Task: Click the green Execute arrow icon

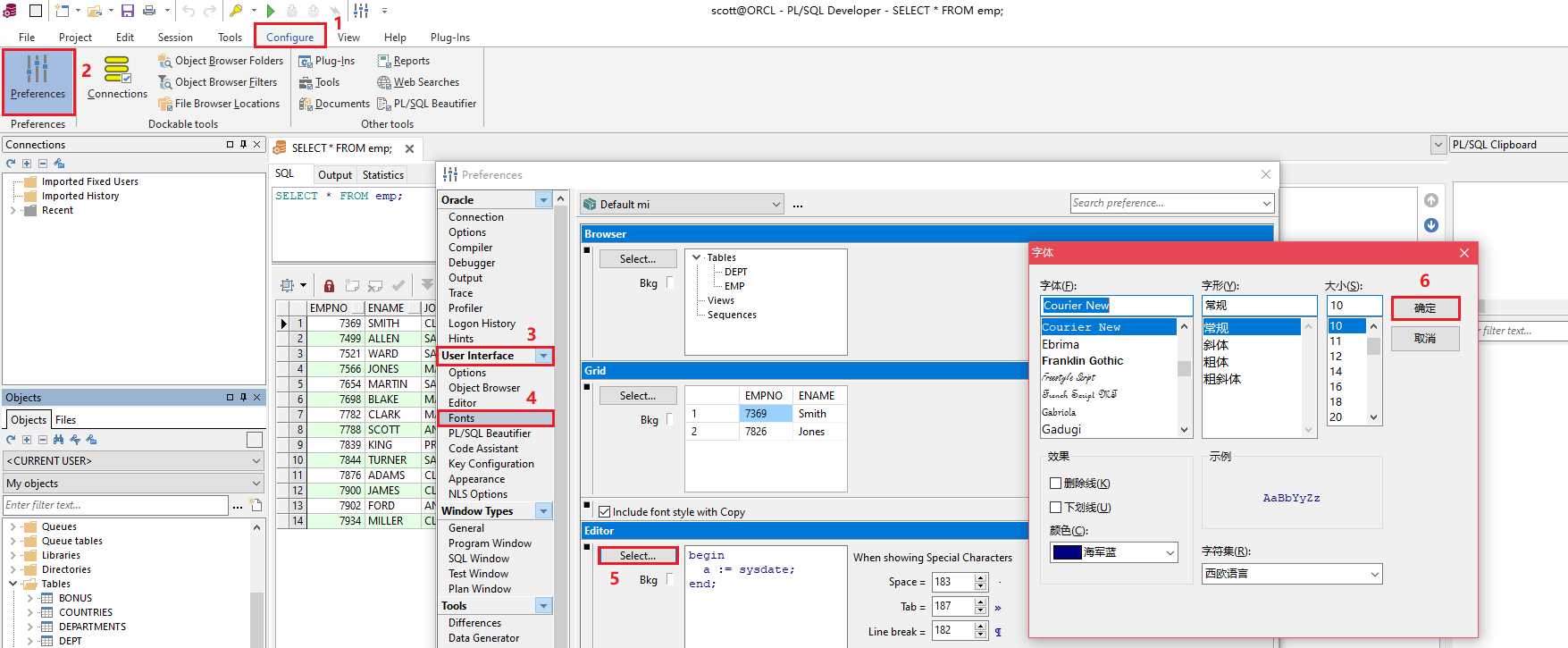Action: pos(271,11)
